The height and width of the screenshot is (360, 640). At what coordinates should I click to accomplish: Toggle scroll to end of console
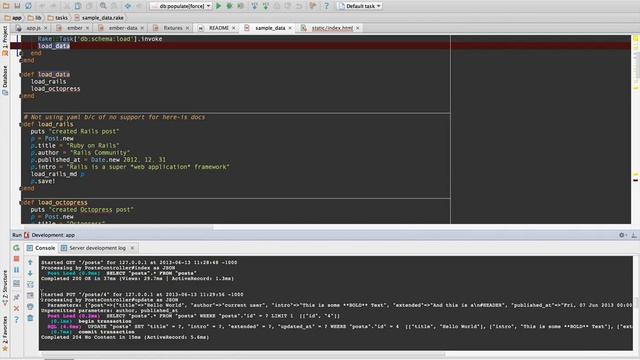30,295
